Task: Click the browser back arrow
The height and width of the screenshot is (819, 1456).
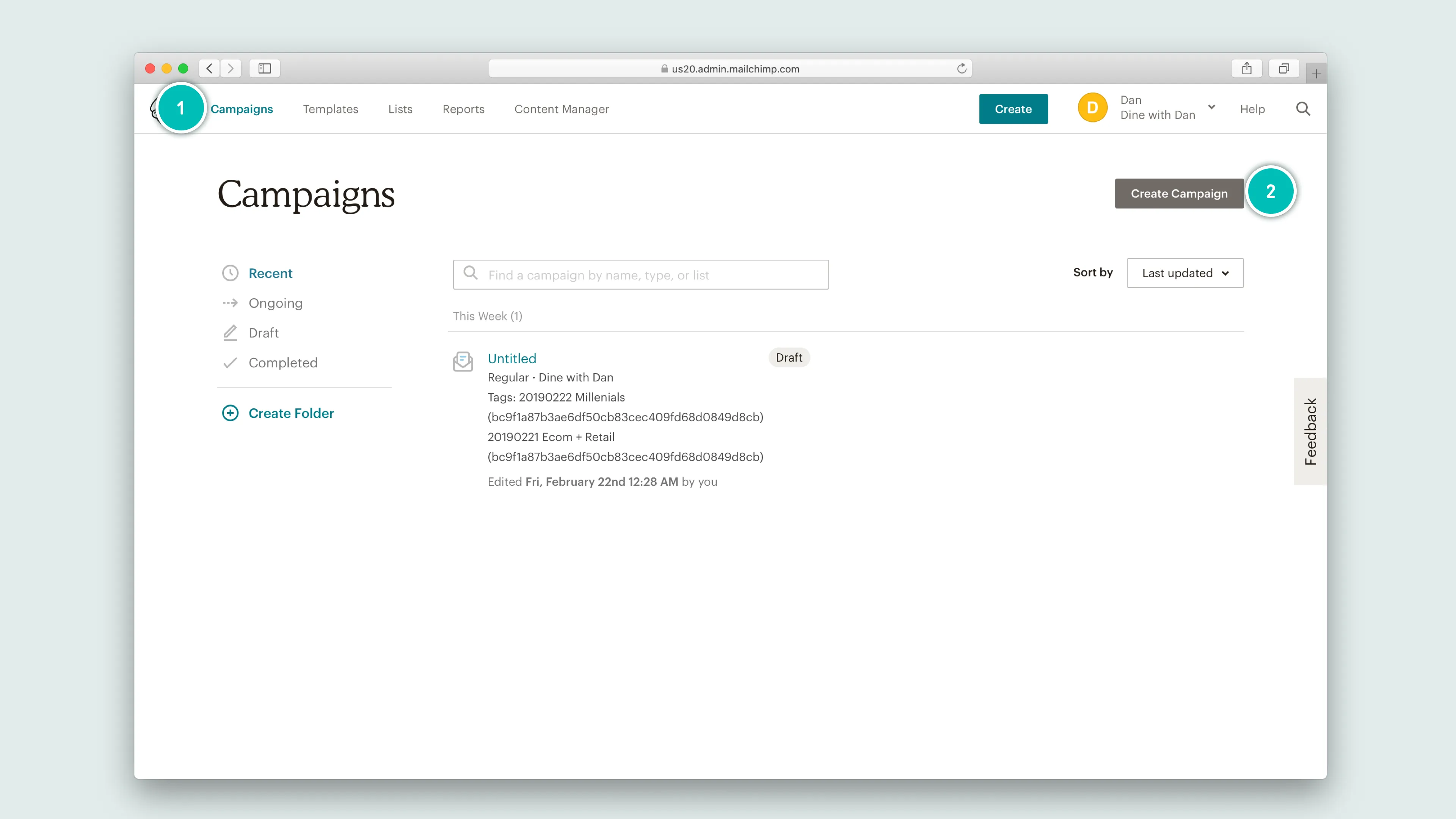Action: coord(209,68)
